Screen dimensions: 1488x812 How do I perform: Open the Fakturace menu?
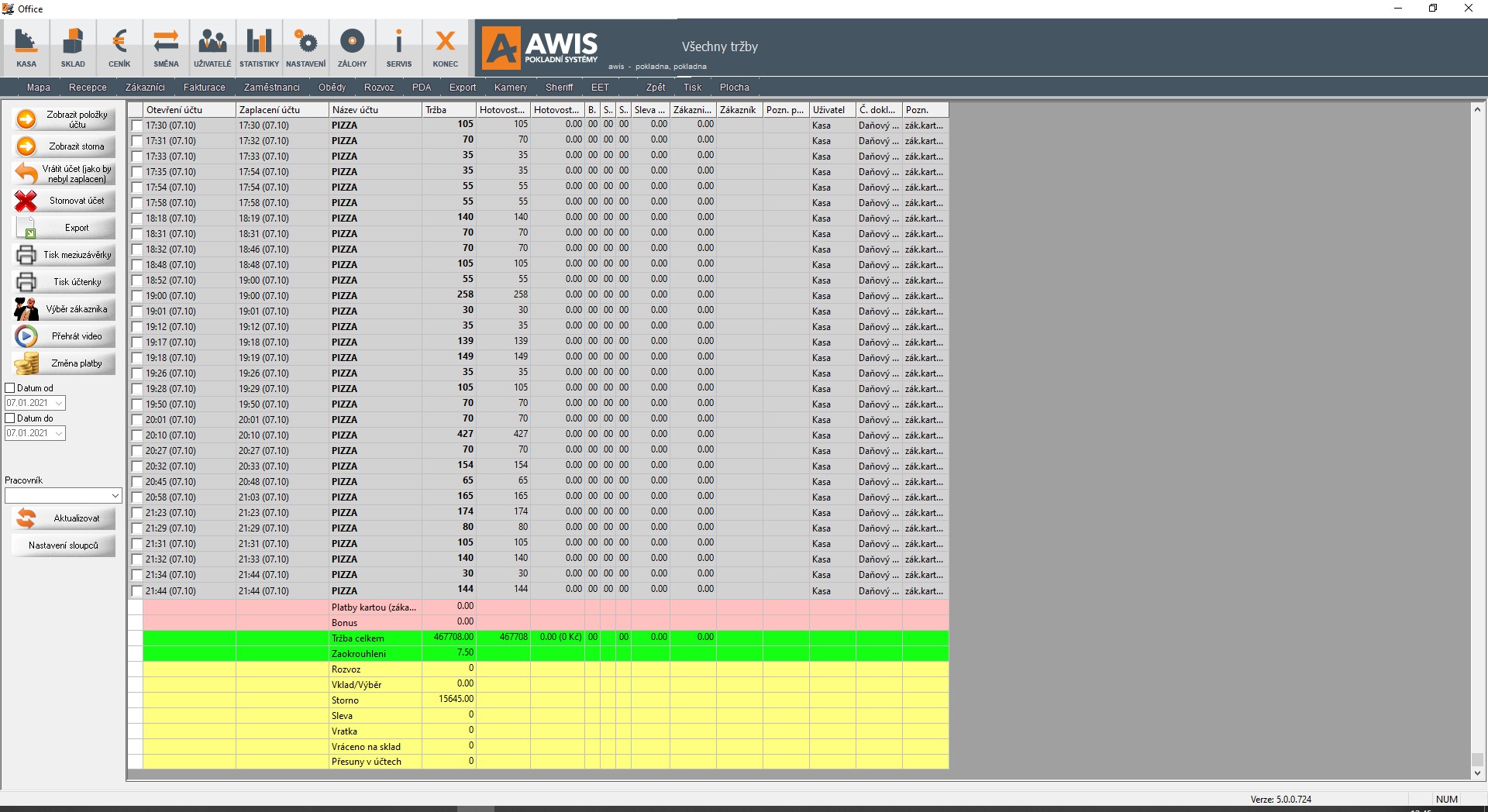click(x=204, y=88)
